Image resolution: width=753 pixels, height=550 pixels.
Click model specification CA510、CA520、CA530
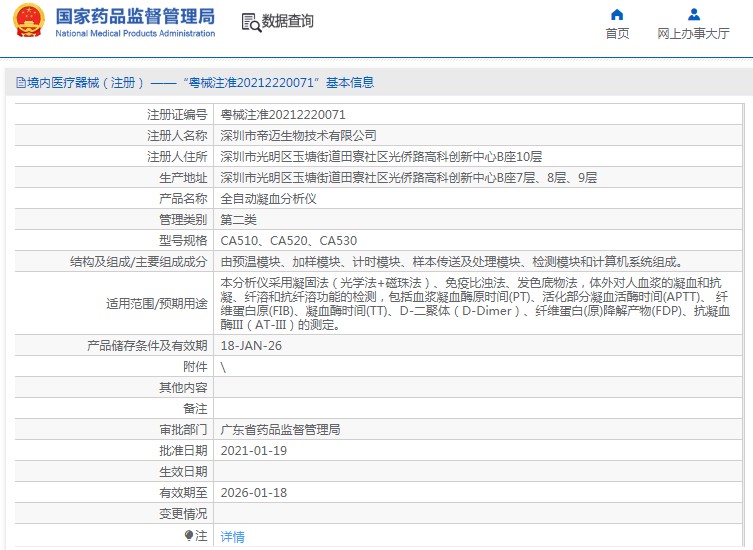pyautogui.click(x=288, y=241)
